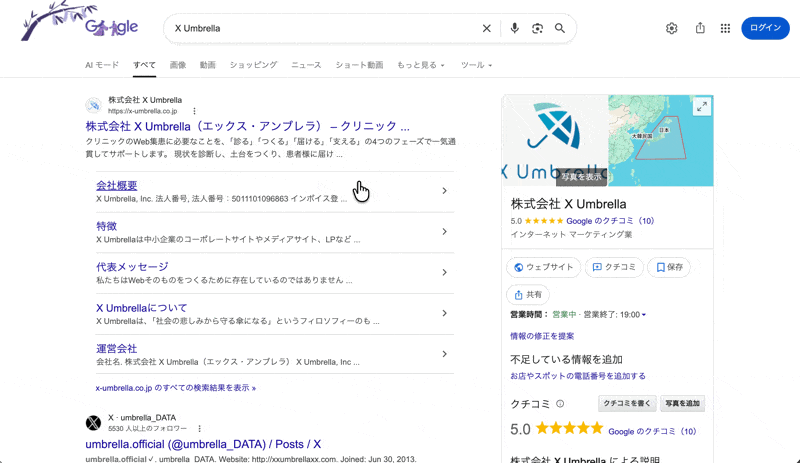The image size is (800, 463).
Task: Open 株式会社 X Umbrella result title
Action: pyautogui.click(x=247, y=126)
